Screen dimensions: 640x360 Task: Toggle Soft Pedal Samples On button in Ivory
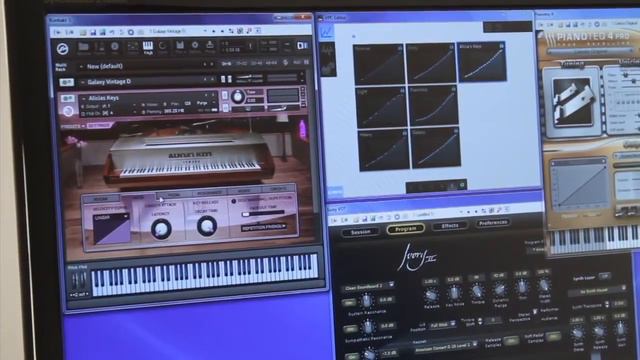[x=553, y=336]
